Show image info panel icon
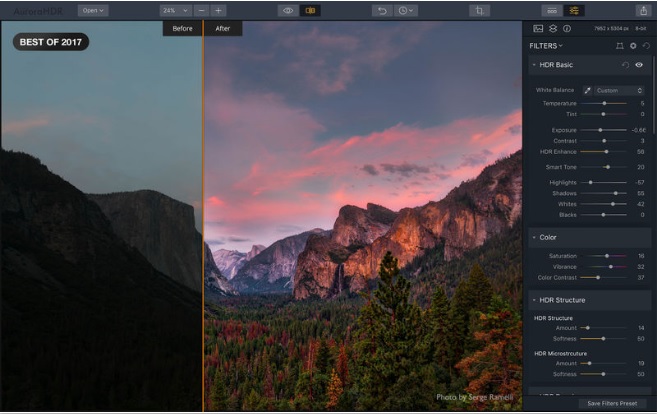657x414 pixels. click(x=566, y=29)
